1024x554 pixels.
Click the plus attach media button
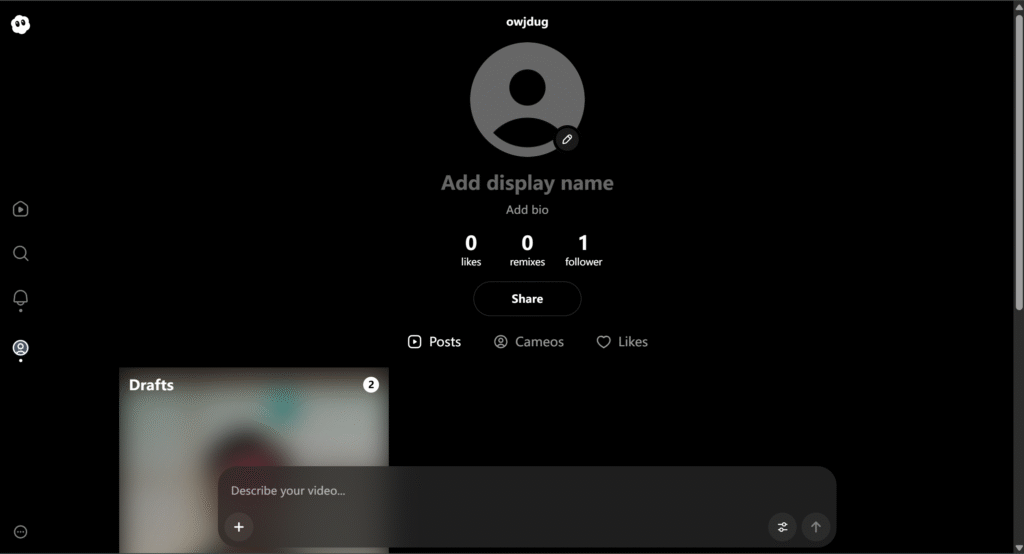(239, 527)
